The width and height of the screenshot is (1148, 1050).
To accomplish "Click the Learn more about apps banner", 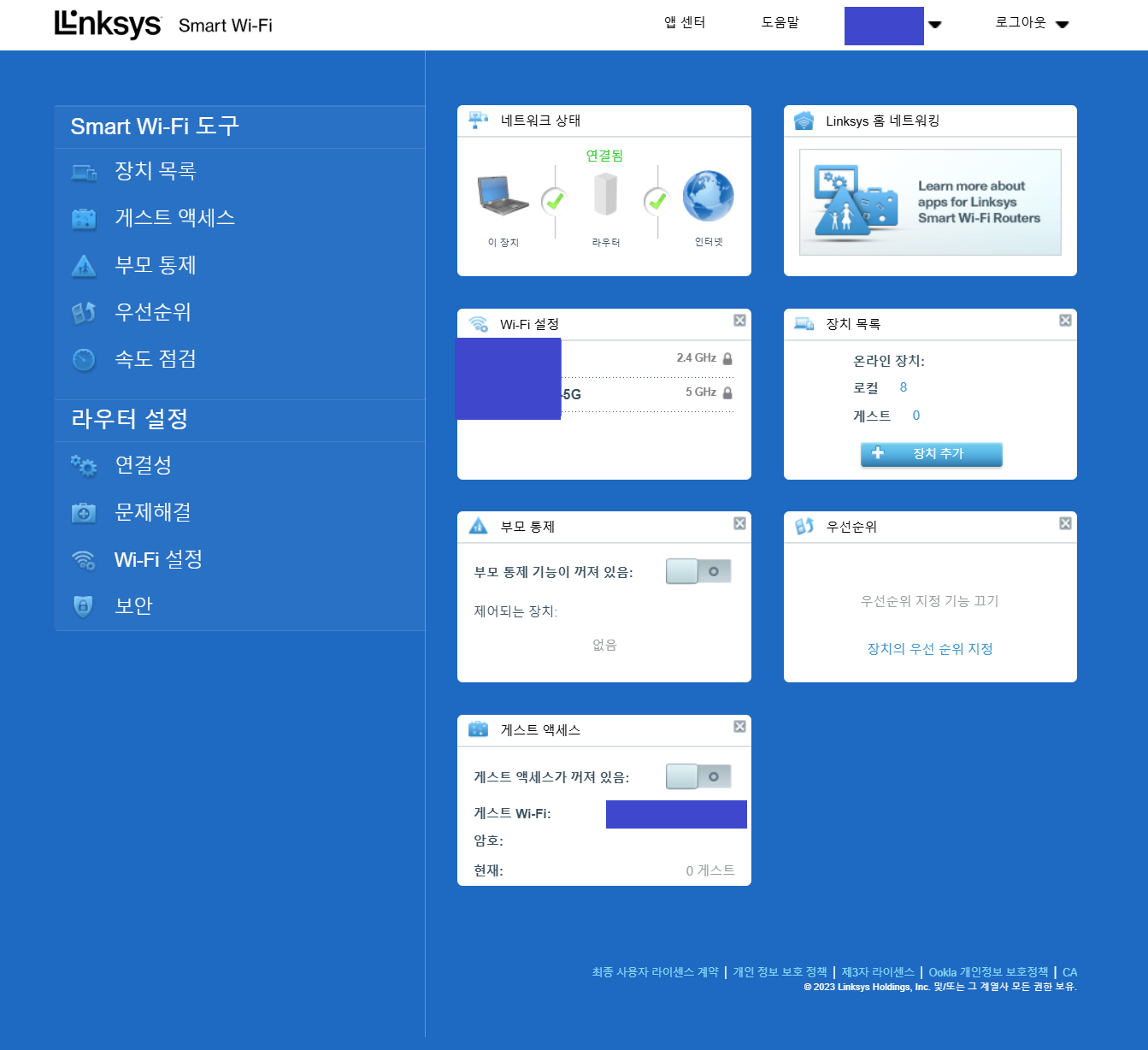I will (x=930, y=202).
